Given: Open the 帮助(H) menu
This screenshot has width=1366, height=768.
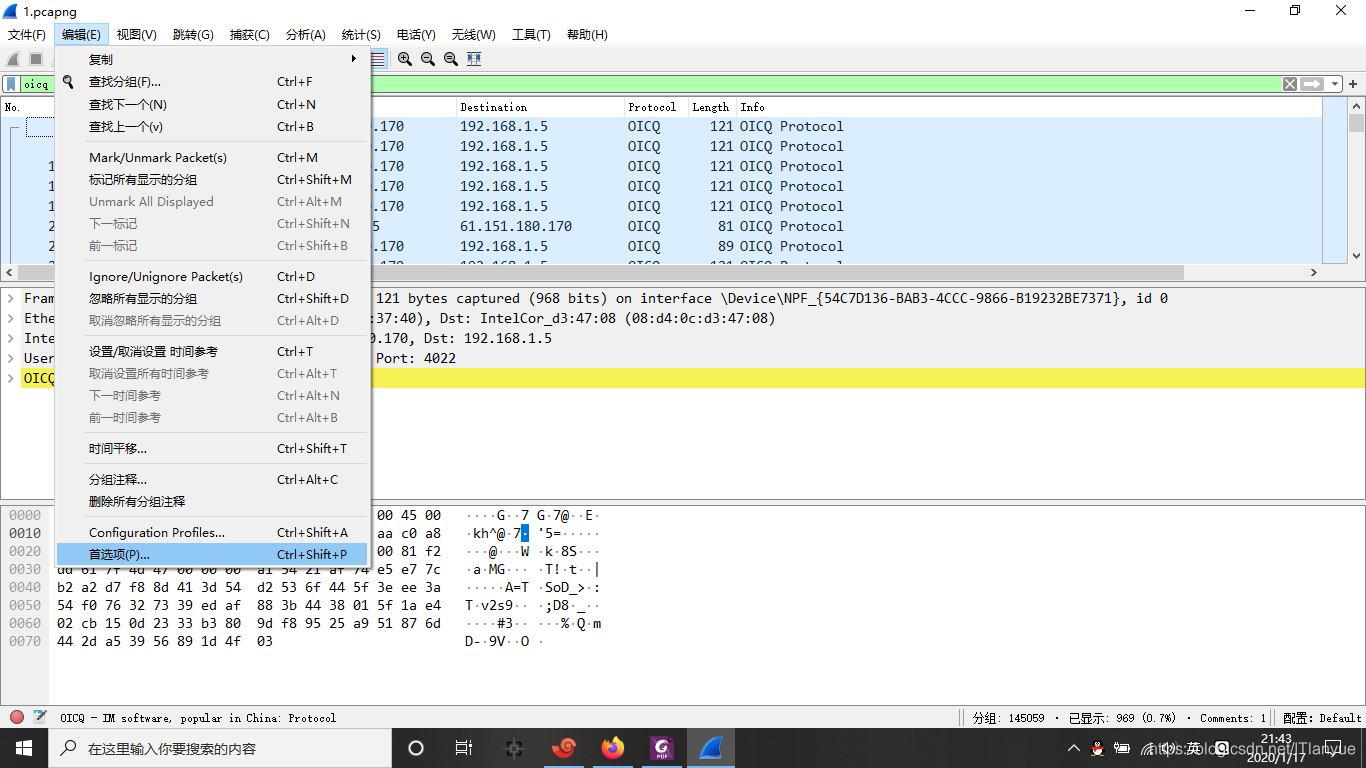Looking at the screenshot, I should coord(587,34).
